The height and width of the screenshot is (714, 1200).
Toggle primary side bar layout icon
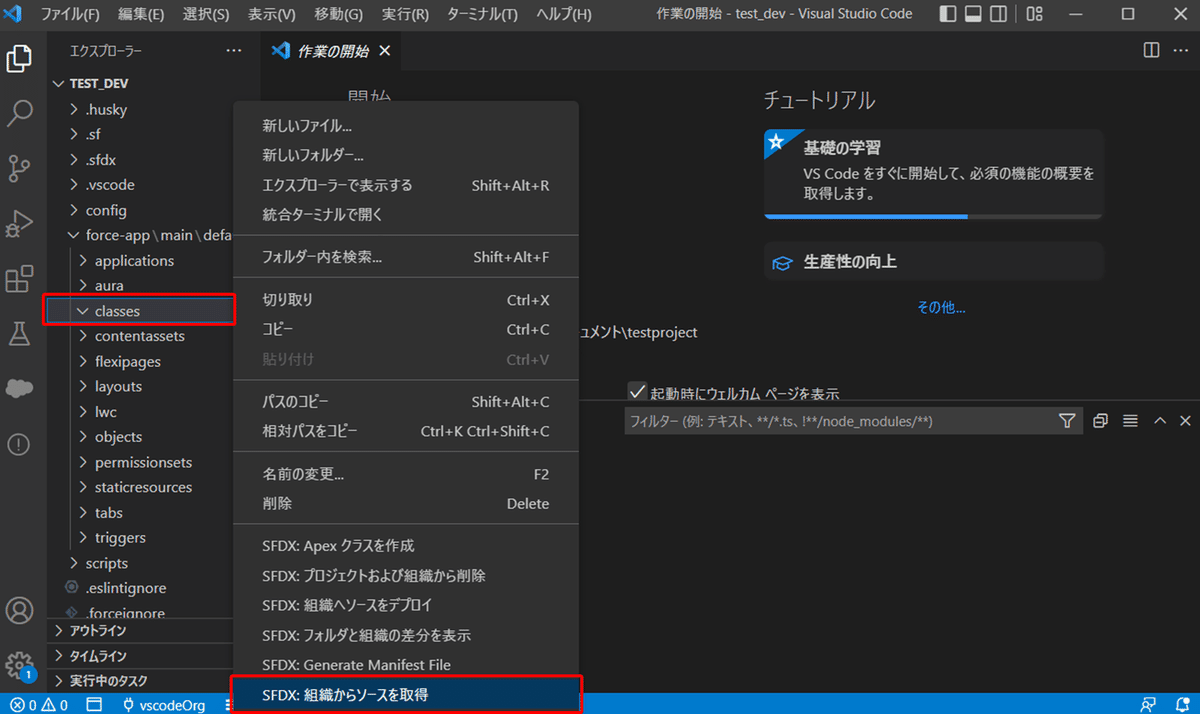click(x=948, y=15)
